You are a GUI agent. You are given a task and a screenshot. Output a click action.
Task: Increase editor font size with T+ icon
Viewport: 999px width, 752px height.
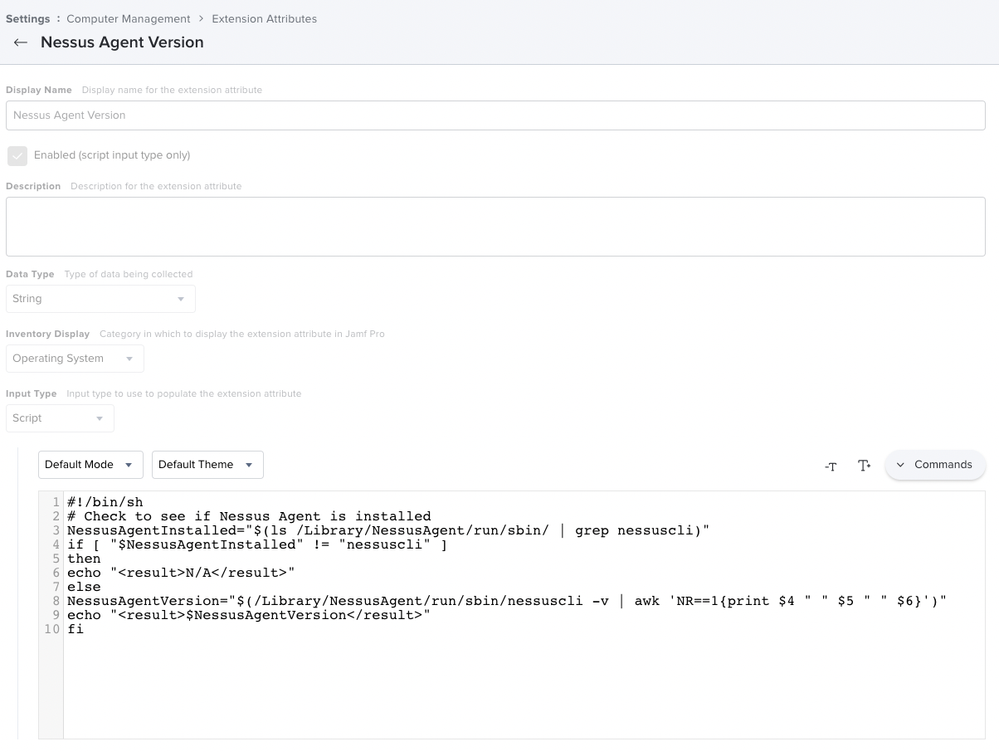[x=864, y=465]
